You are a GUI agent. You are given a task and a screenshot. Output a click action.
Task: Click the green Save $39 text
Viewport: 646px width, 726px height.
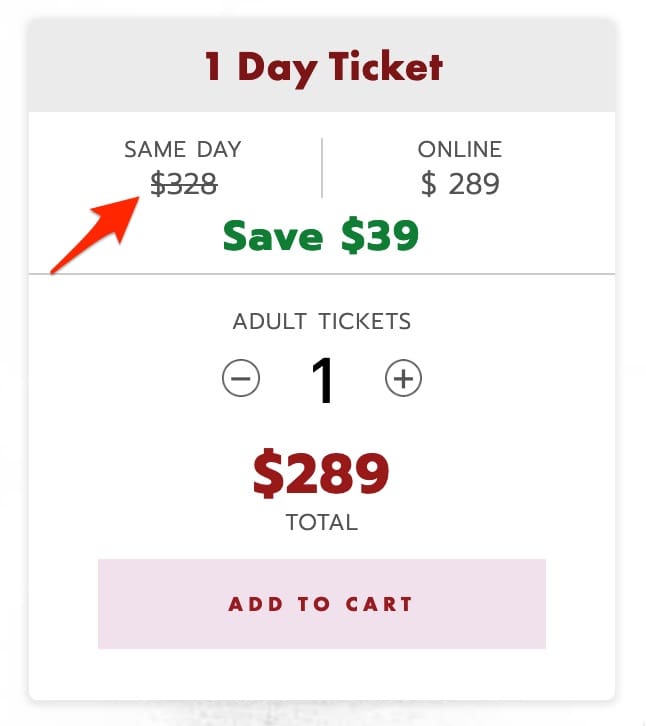click(321, 235)
